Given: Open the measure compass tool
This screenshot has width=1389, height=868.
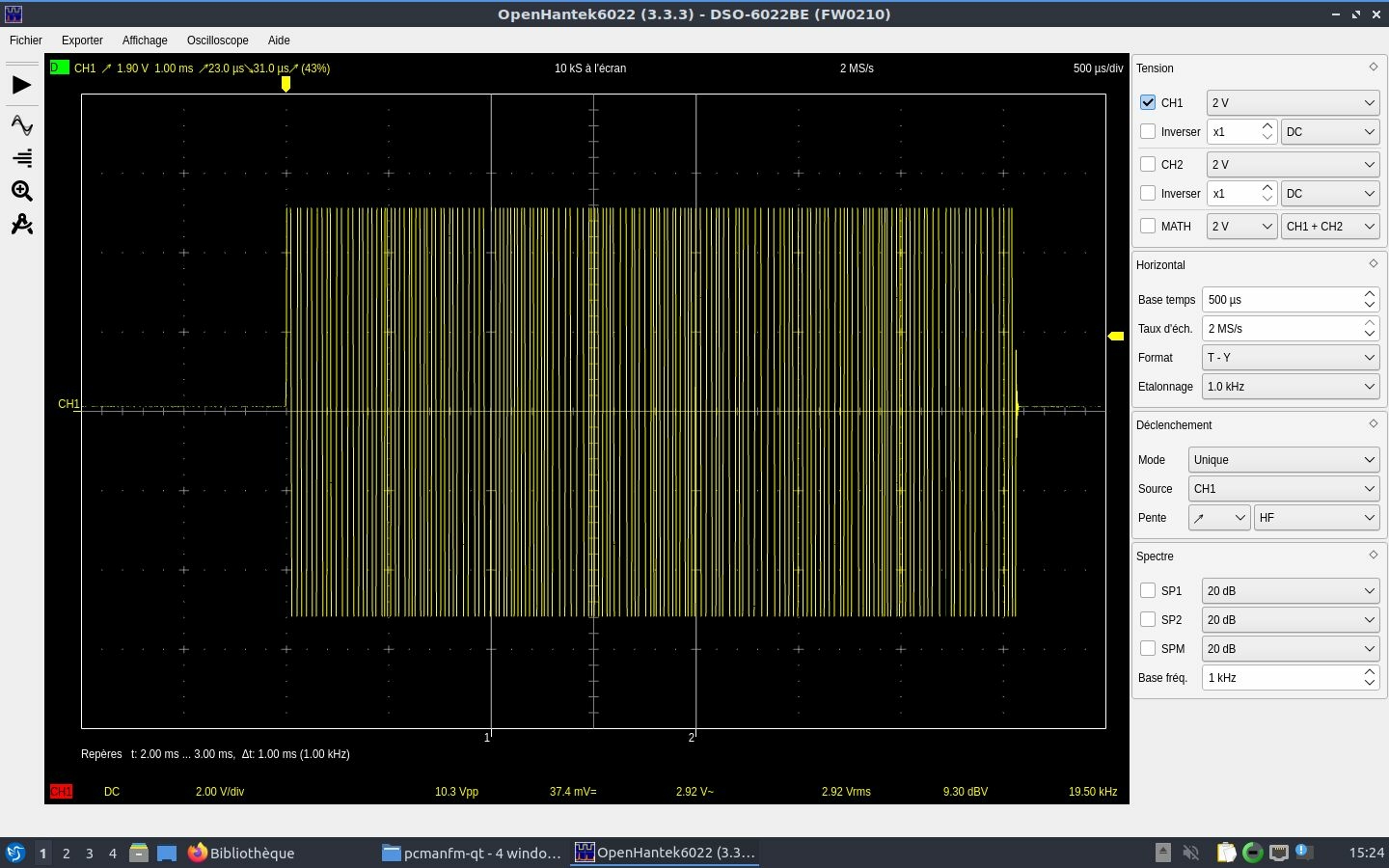Looking at the screenshot, I should point(21,225).
